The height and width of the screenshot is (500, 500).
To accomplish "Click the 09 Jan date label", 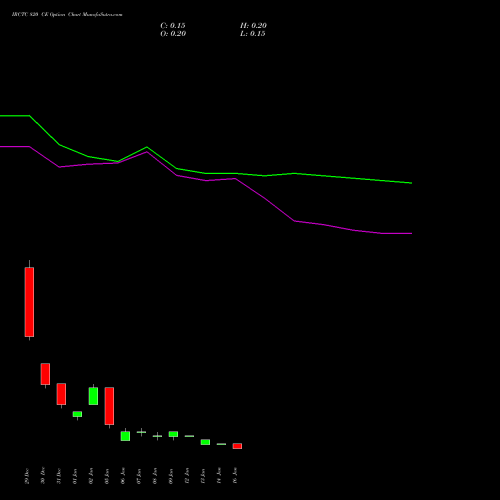I will click(x=171, y=476).
